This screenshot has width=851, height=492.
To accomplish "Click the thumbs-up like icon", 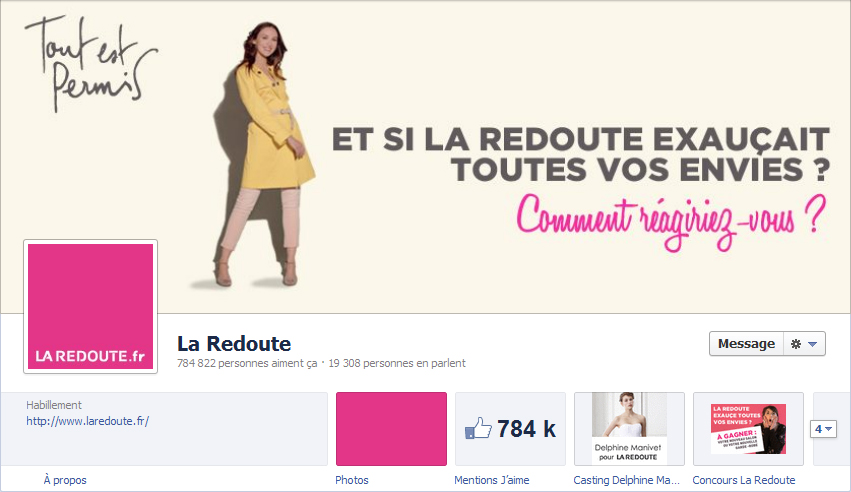I will pos(478,429).
